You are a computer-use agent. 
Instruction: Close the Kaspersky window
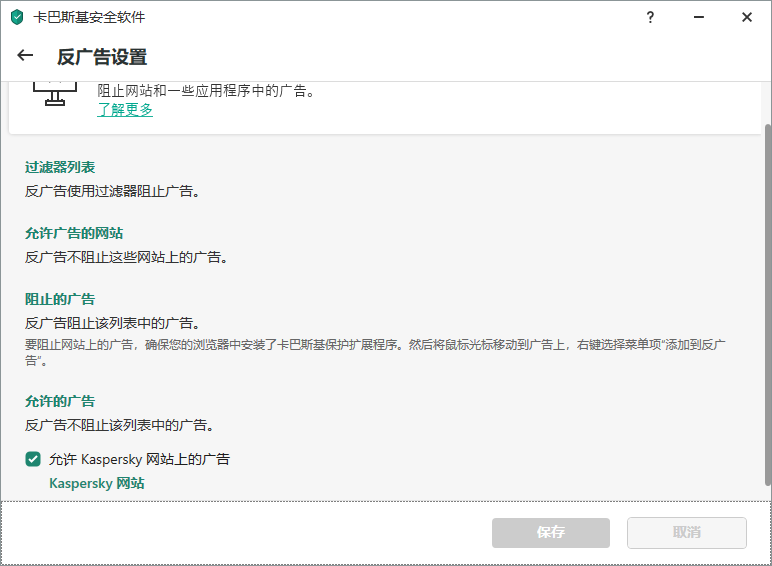[747, 17]
